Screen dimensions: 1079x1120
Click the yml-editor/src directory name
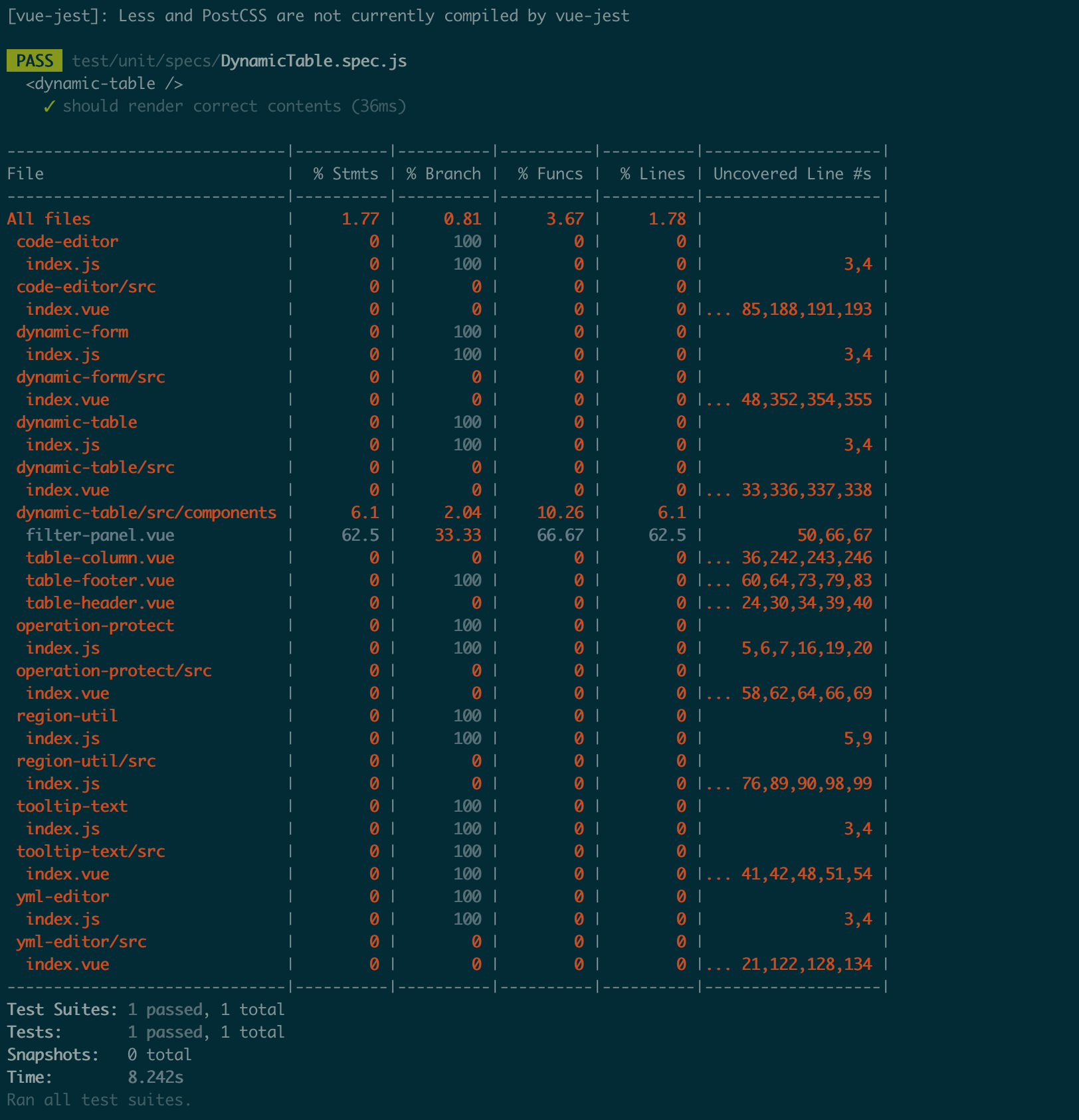81,942
